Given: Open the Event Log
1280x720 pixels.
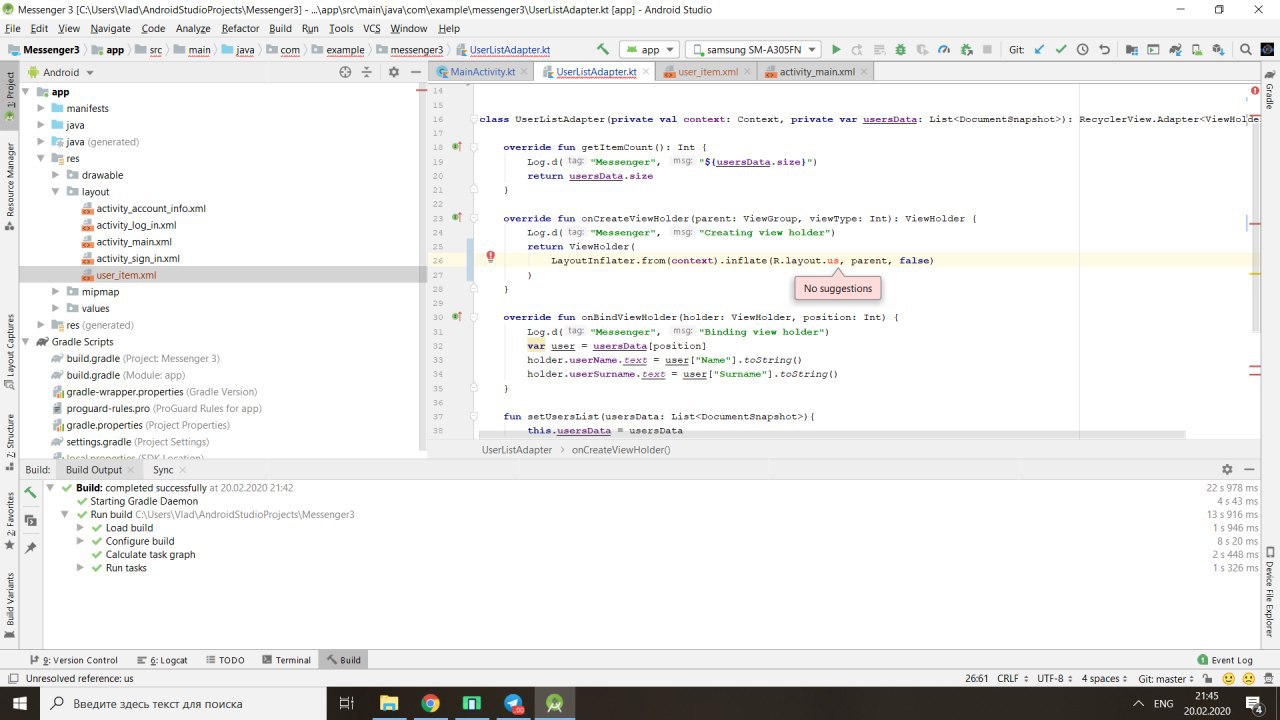Looking at the screenshot, I should tap(1225, 660).
